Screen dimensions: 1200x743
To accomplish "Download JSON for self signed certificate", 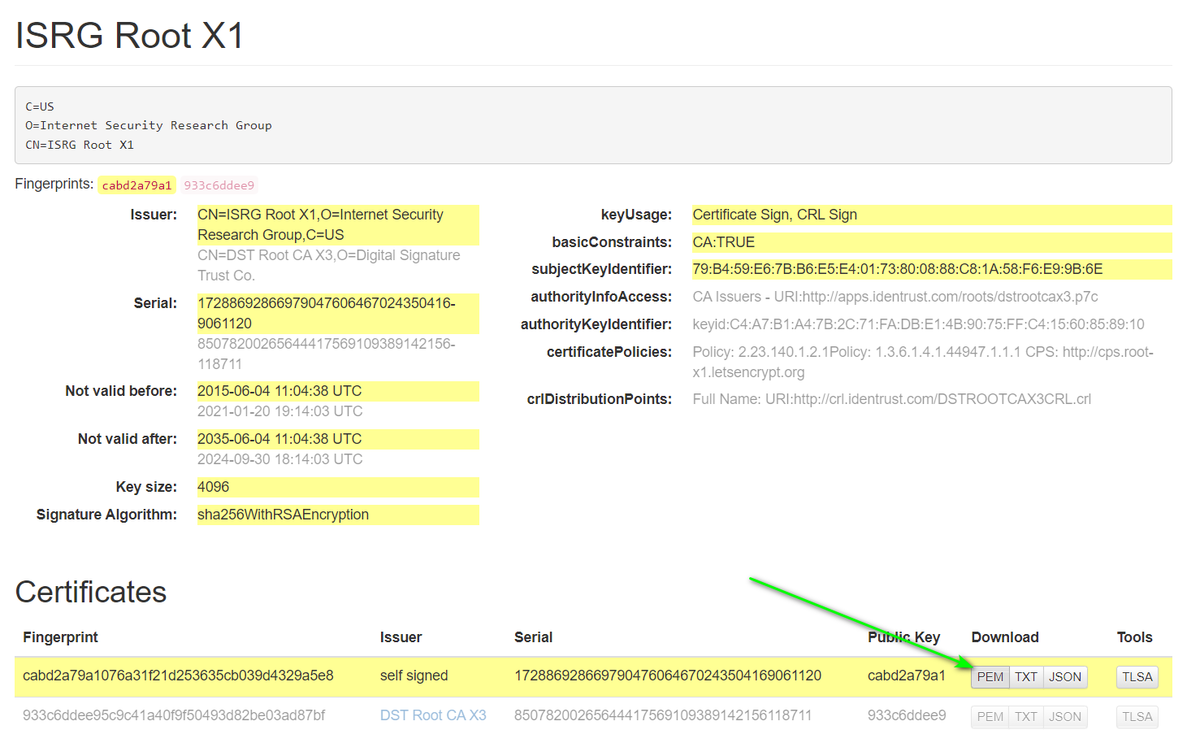I will pyautogui.click(x=1065, y=677).
